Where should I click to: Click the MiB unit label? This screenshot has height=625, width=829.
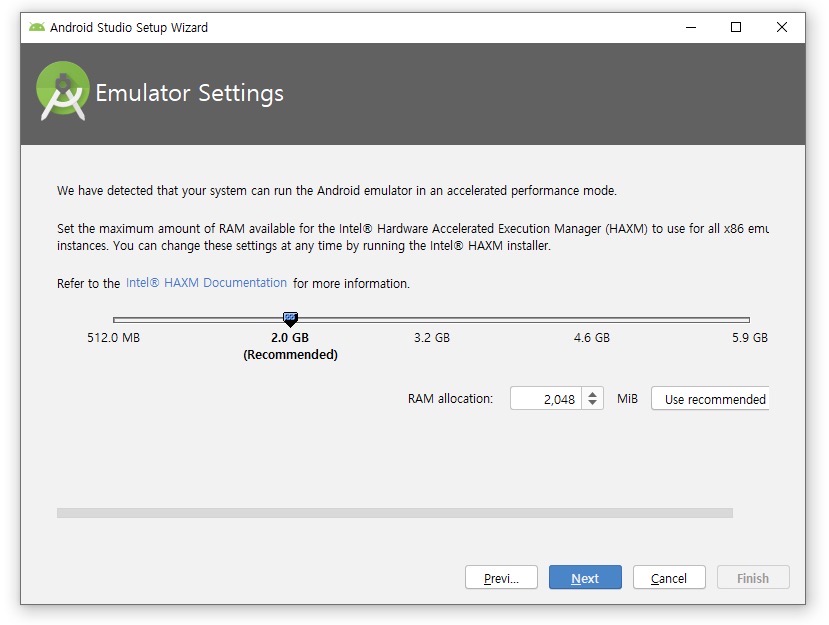pos(628,399)
